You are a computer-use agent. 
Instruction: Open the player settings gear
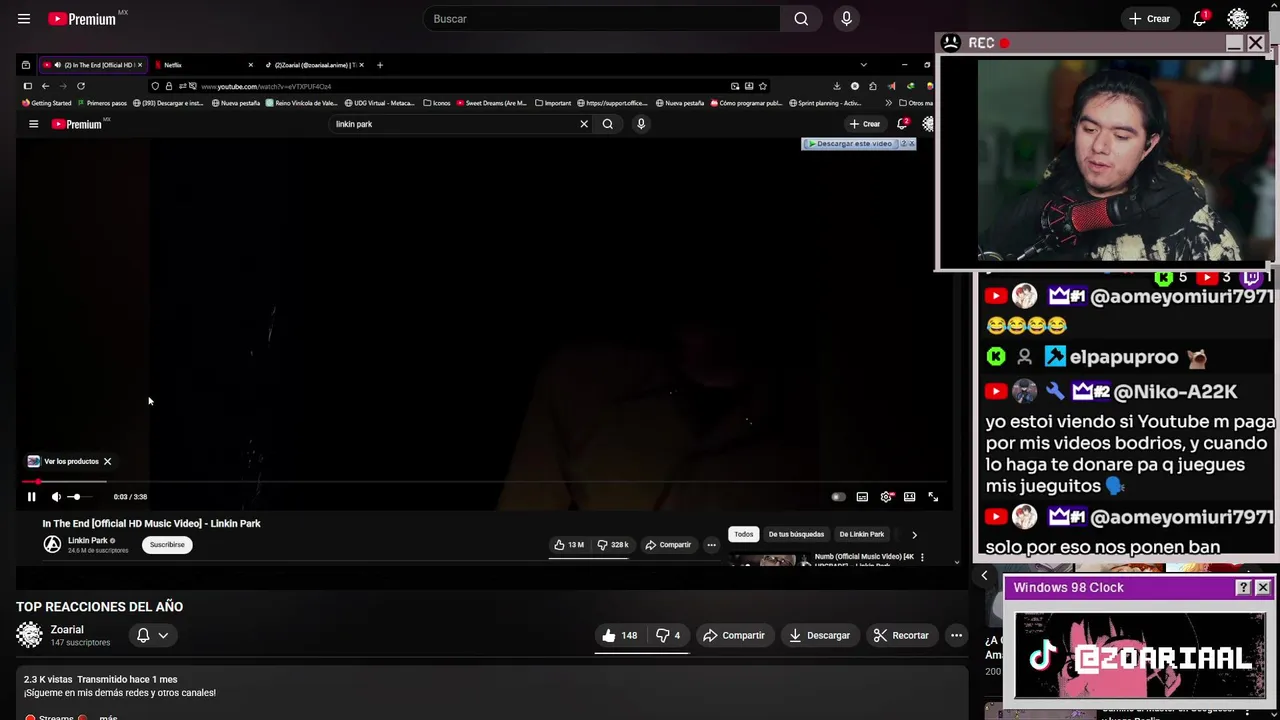tap(886, 497)
